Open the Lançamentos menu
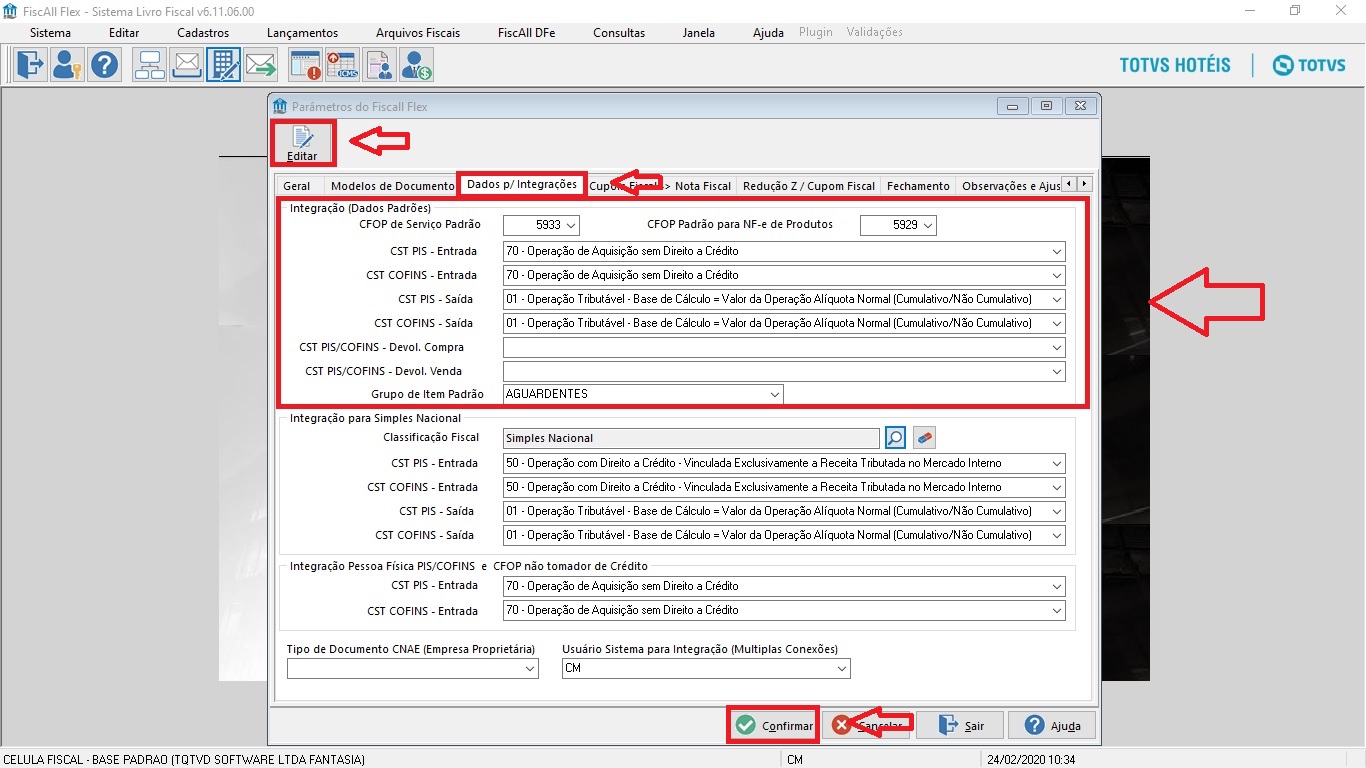Image resolution: width=1366 pixels, height=768 pixels. point(303,33)
